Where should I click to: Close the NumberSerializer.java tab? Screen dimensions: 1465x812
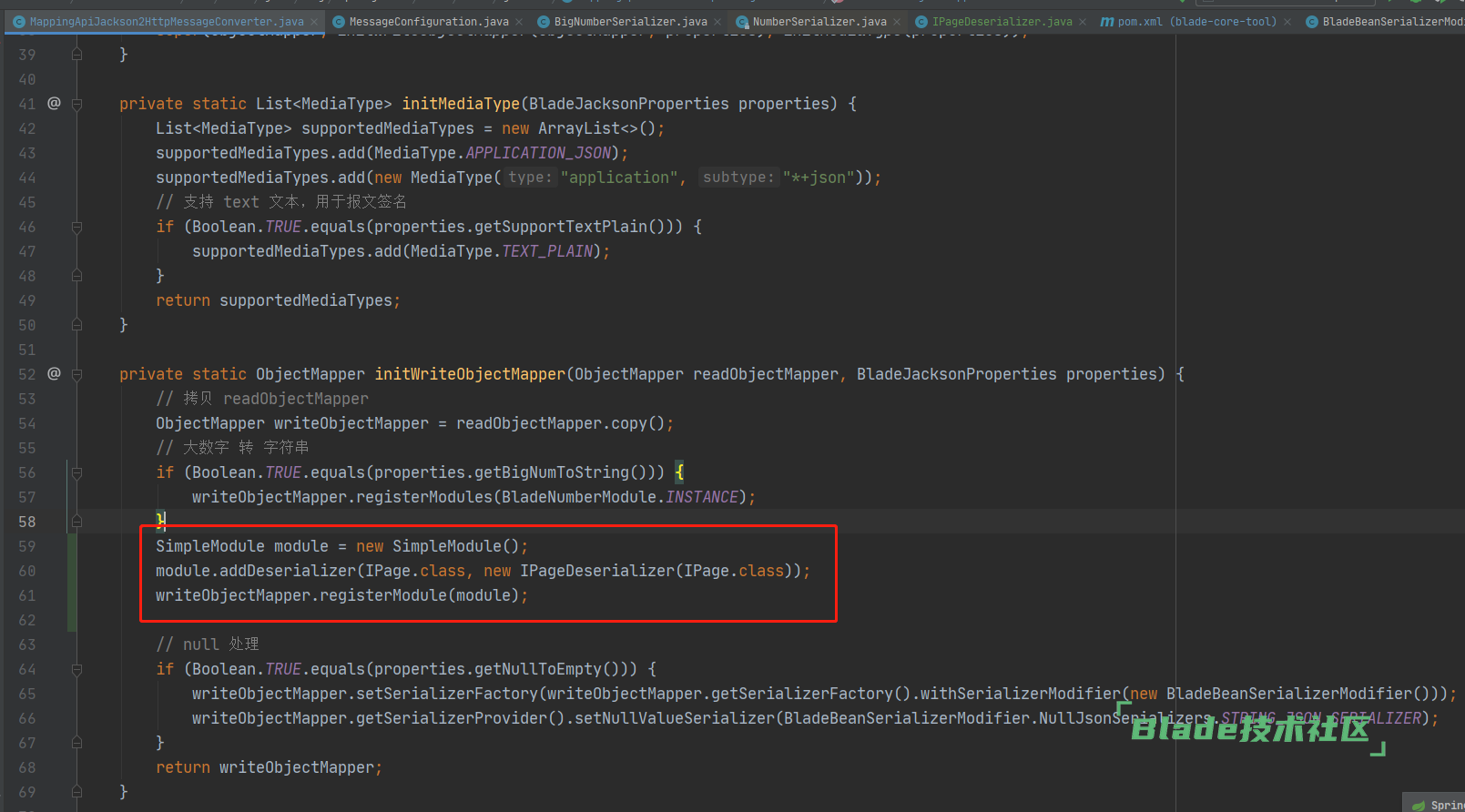pyautogui.click(x=897, y=21)
